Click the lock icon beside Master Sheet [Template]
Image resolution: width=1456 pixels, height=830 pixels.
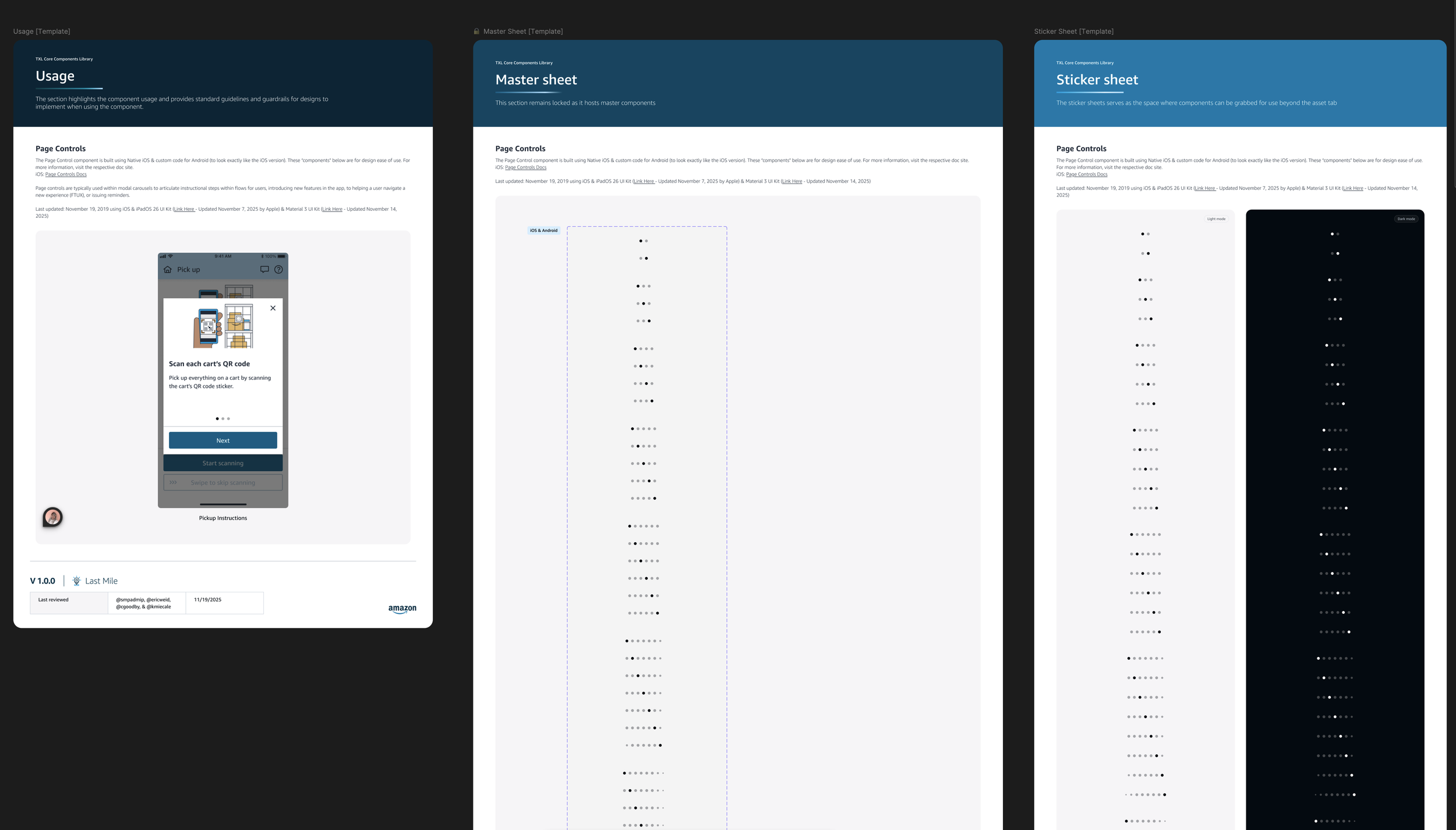476,31
